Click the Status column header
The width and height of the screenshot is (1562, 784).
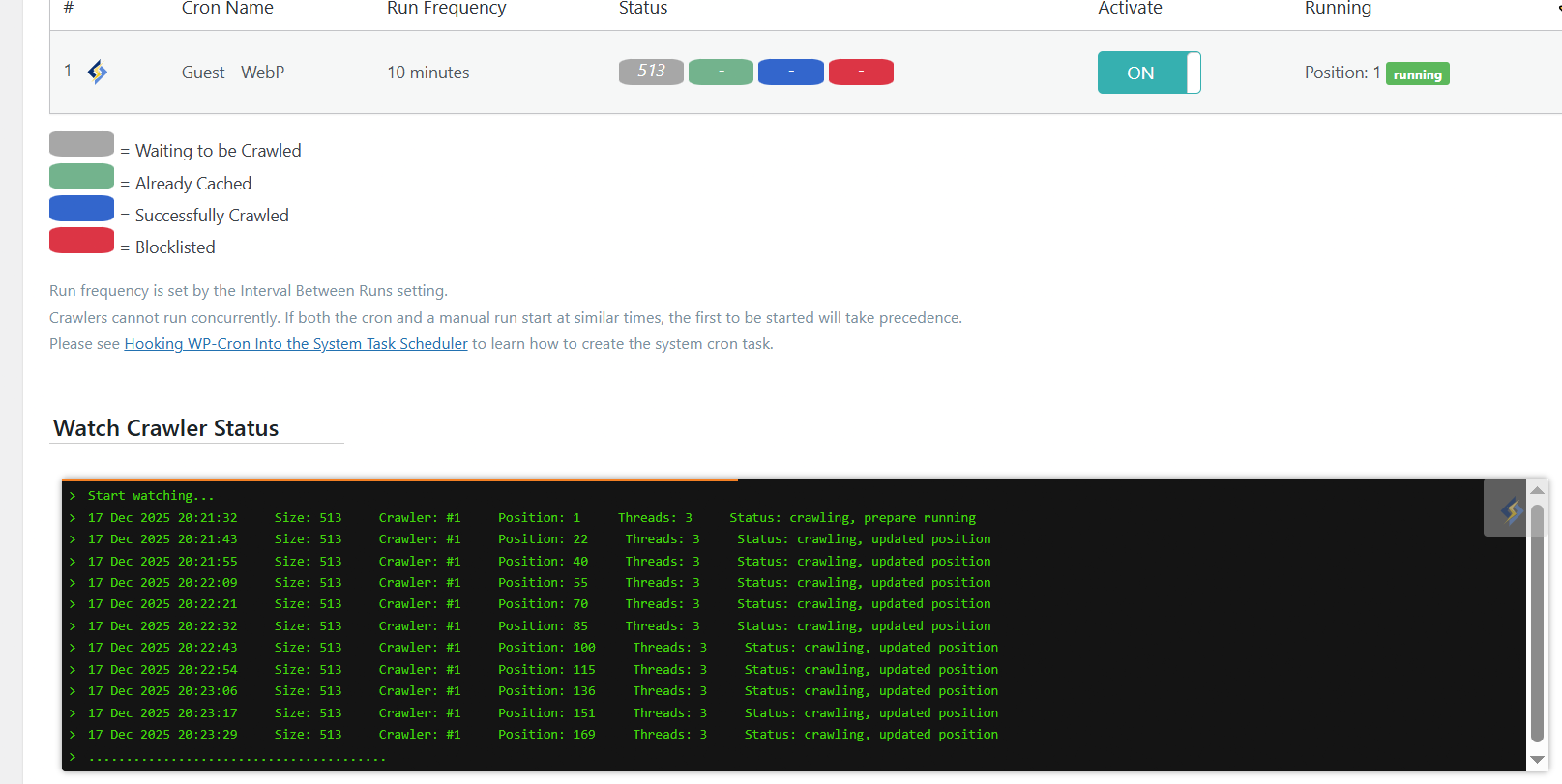(643, 9)
